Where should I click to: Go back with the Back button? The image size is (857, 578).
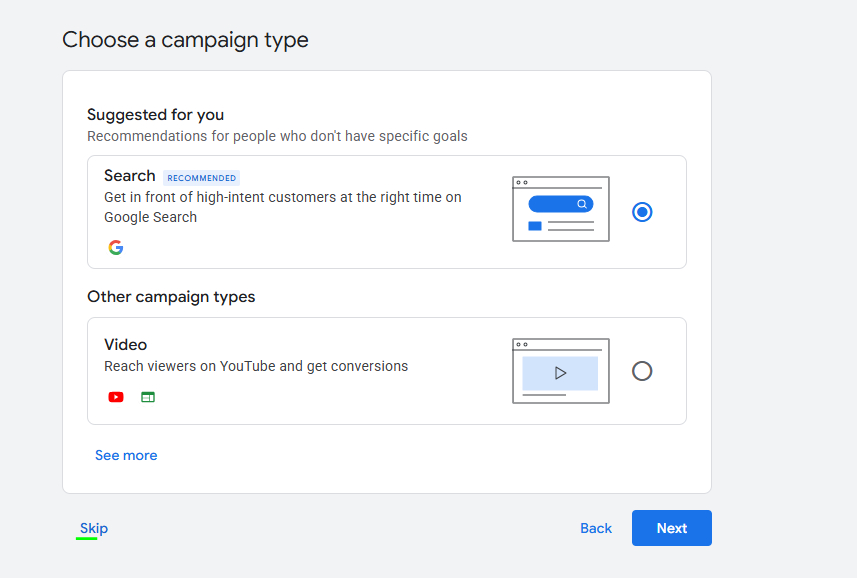[596, 528]
